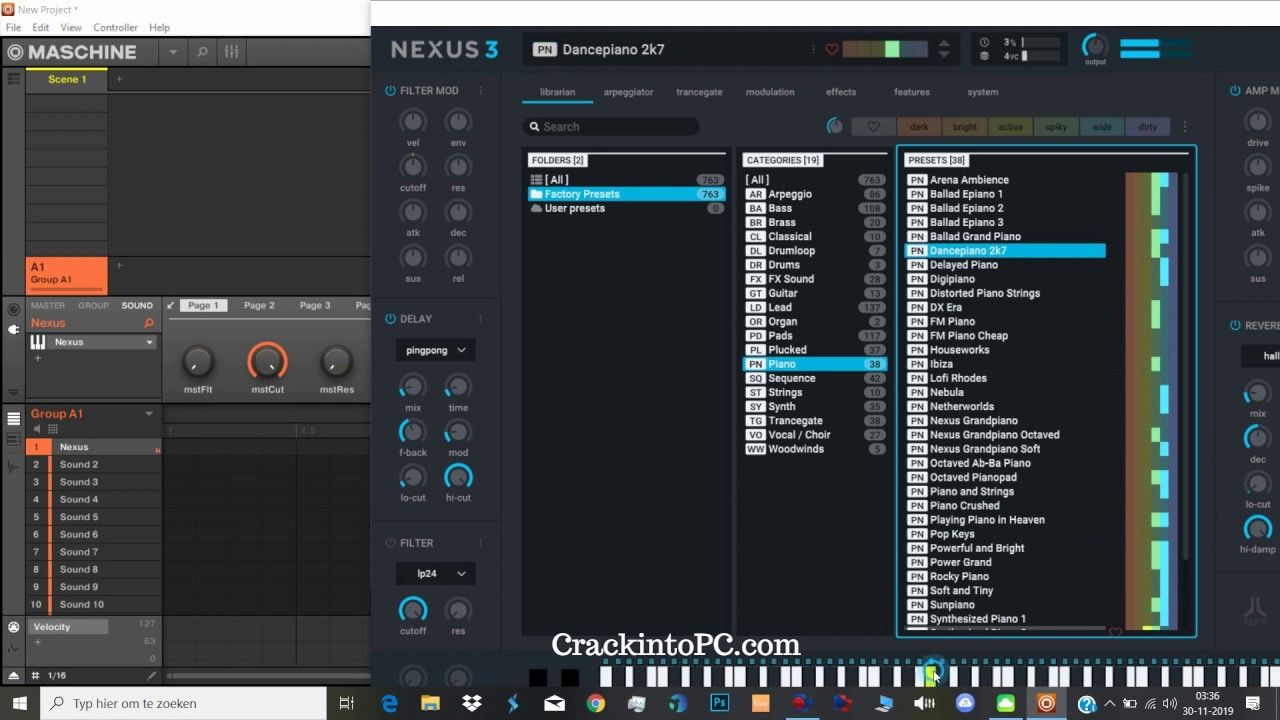Open the Nexus plug-in slot dropdown
This screenshot has height=720, width=1280.
click(150, 342)
